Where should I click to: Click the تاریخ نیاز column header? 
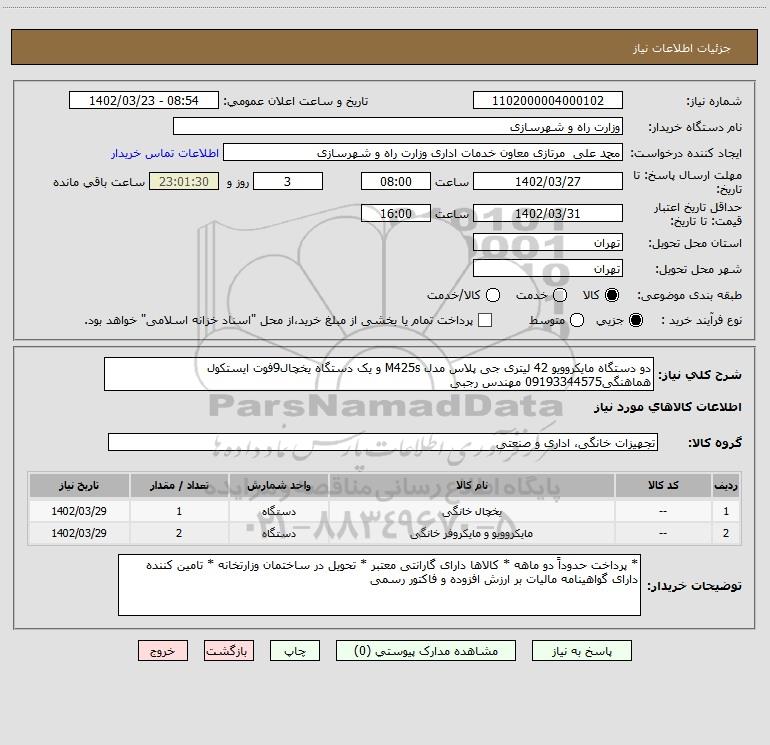pyautogui.click(x=79, y=486)
